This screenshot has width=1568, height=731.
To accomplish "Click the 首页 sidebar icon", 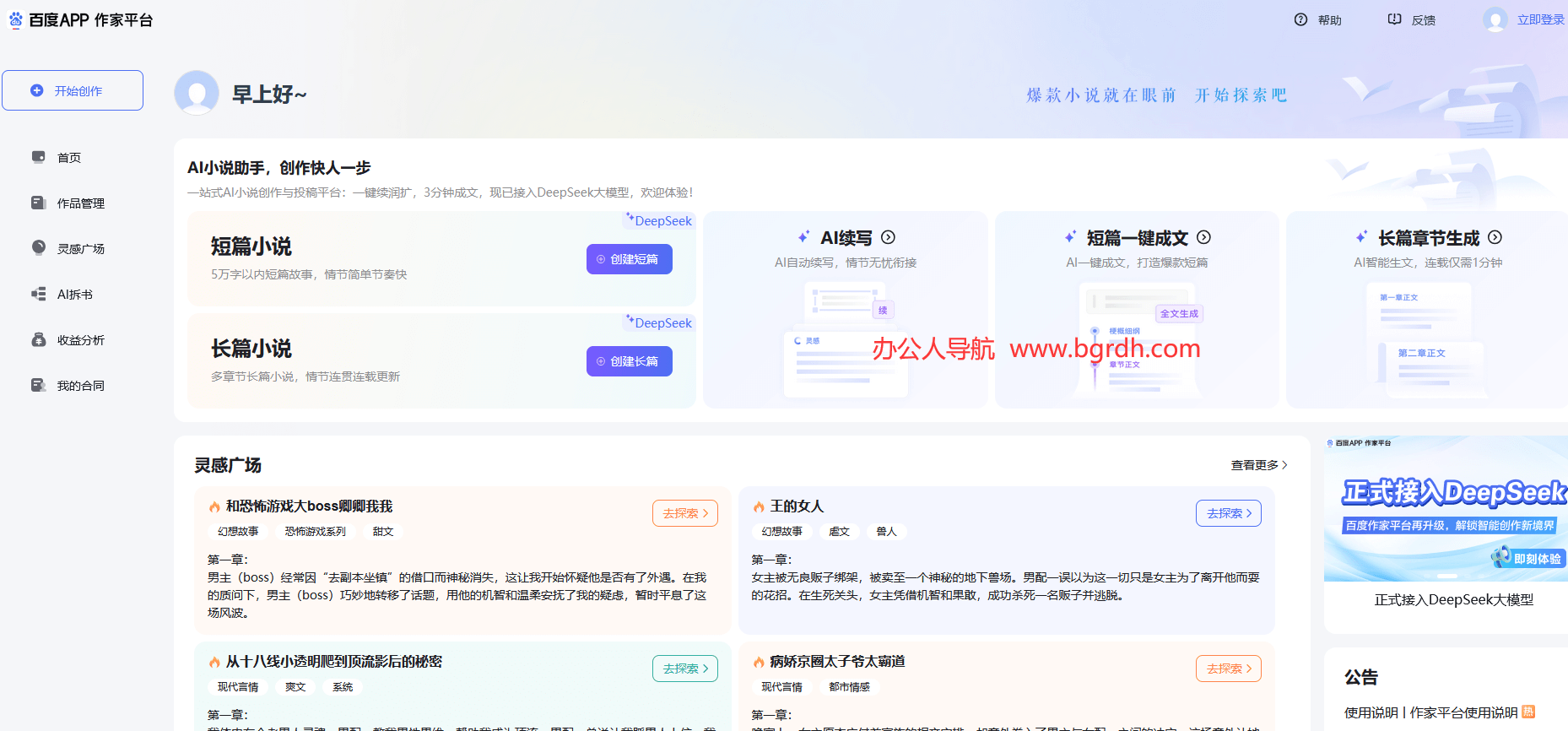I will (39, 157).
